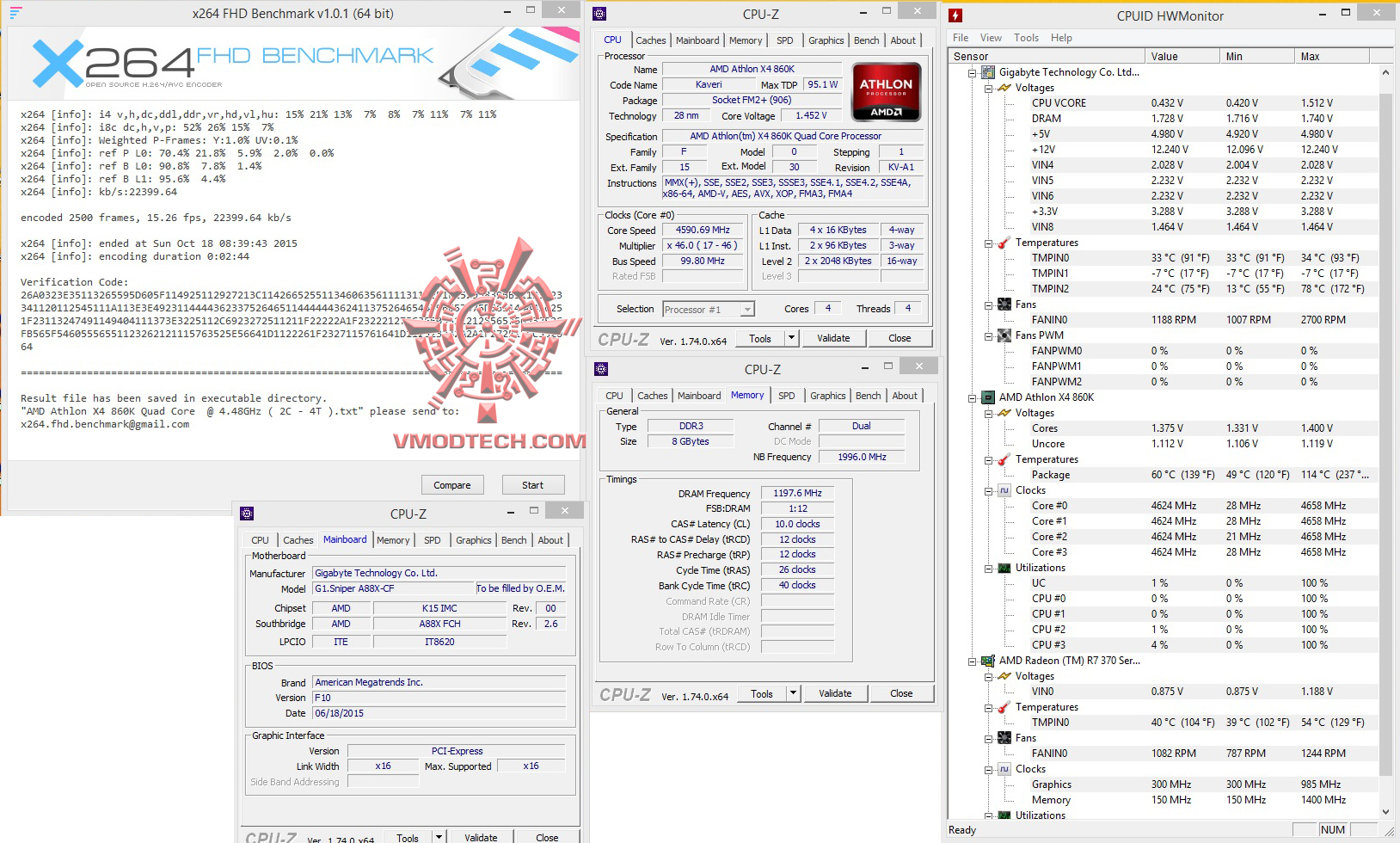Screen dimensions: 1400x843
Task: Click the Voltages icon under AMD Radeon R7 370
Action: coord(1004,676)
